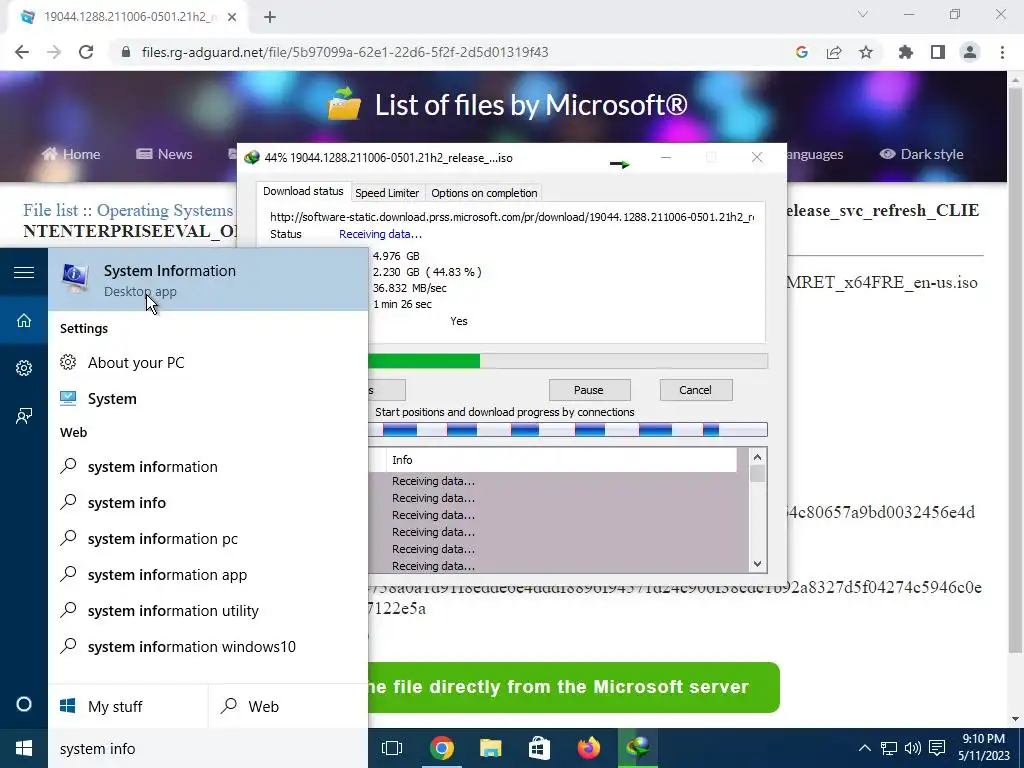Search web for system information pc
This screenshot has height=768, width=1024.
click(208, 539)
